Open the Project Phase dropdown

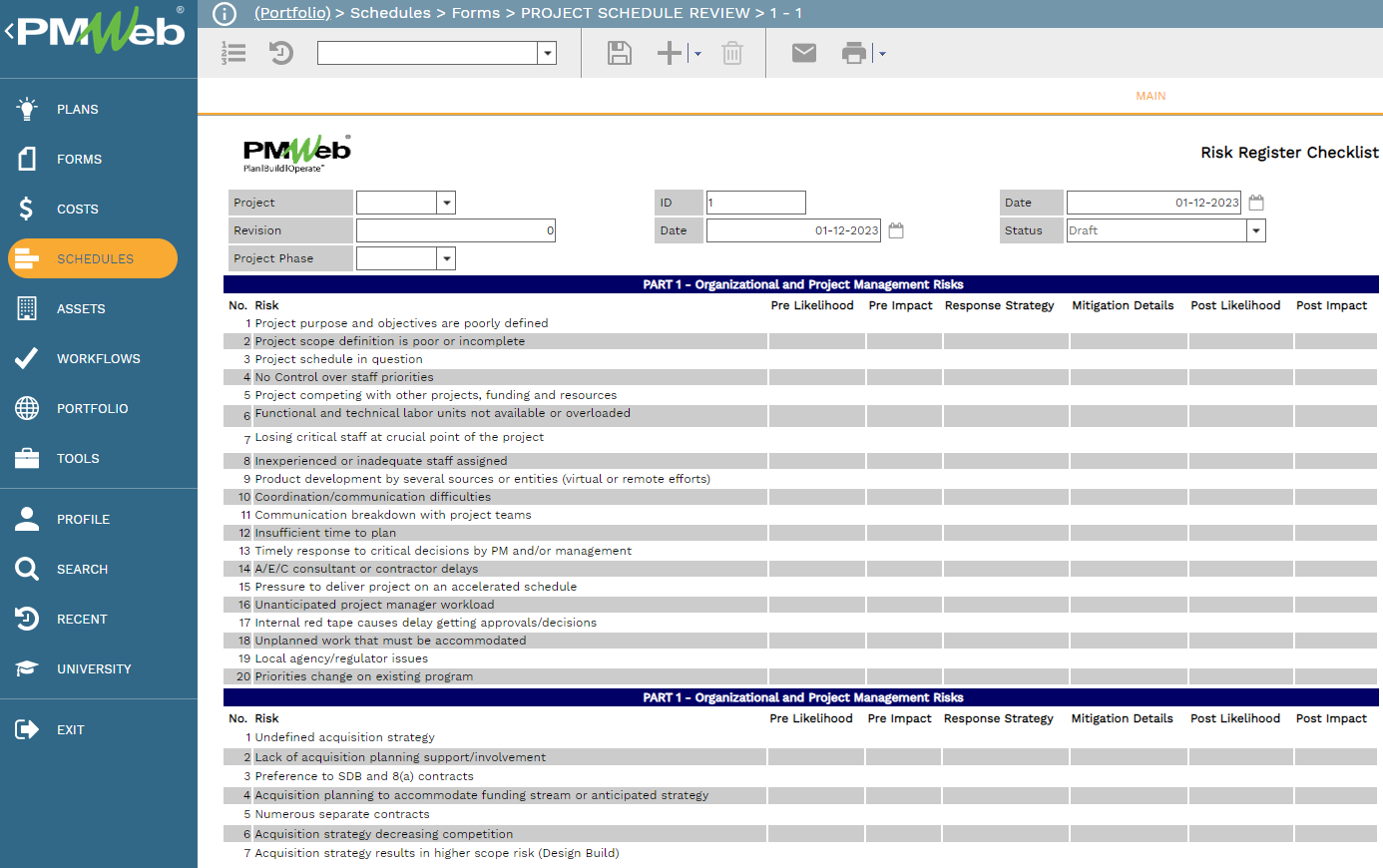click(445, 257)
